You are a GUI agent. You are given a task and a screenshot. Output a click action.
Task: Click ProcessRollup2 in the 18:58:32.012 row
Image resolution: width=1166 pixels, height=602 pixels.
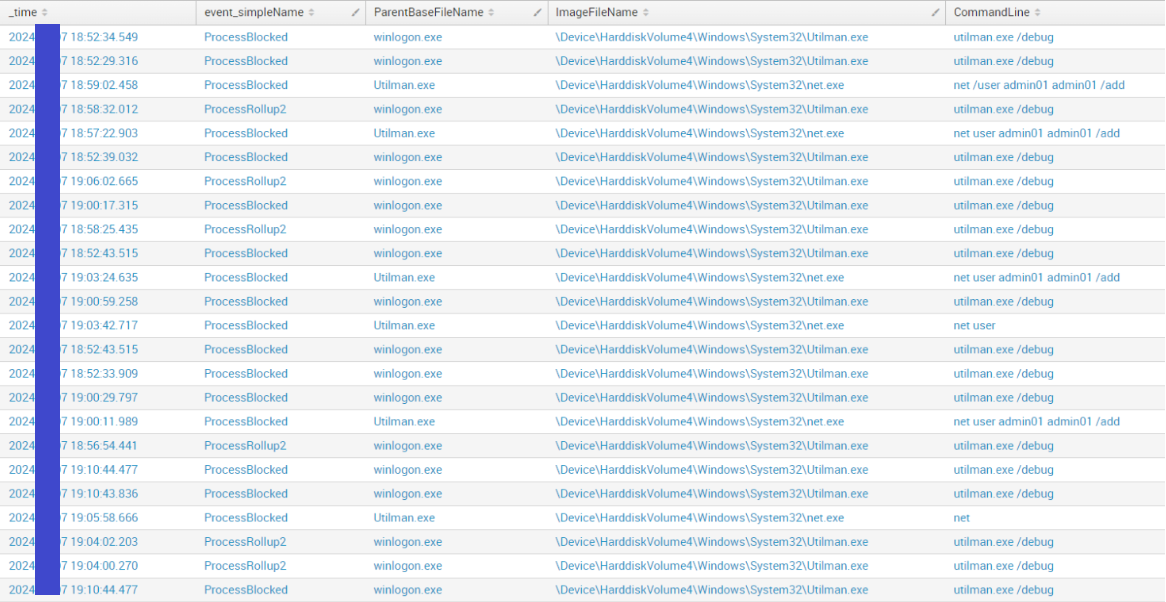tap(245, 109)
